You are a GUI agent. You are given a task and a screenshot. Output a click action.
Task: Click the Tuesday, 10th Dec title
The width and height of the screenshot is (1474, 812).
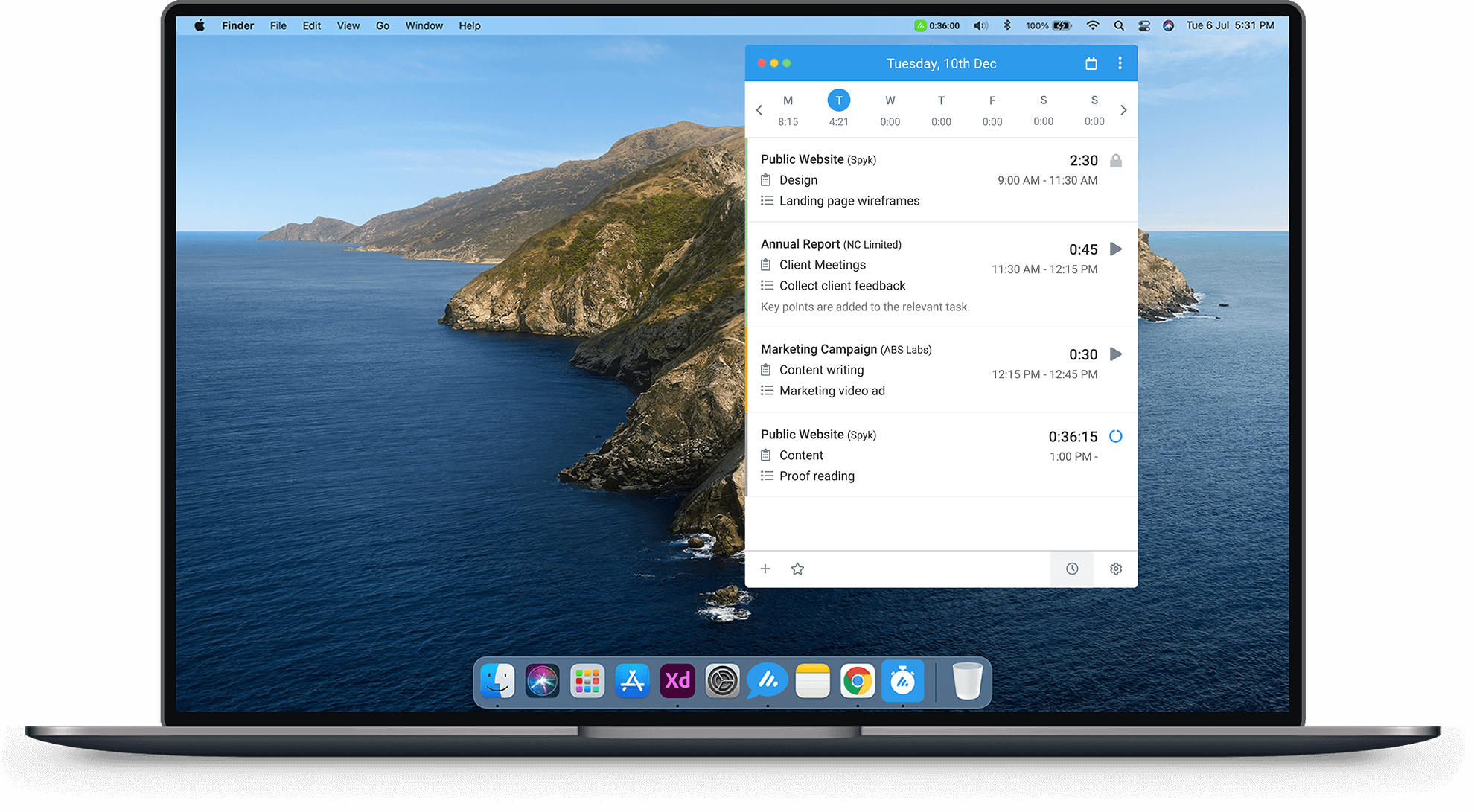coord(941,63)
